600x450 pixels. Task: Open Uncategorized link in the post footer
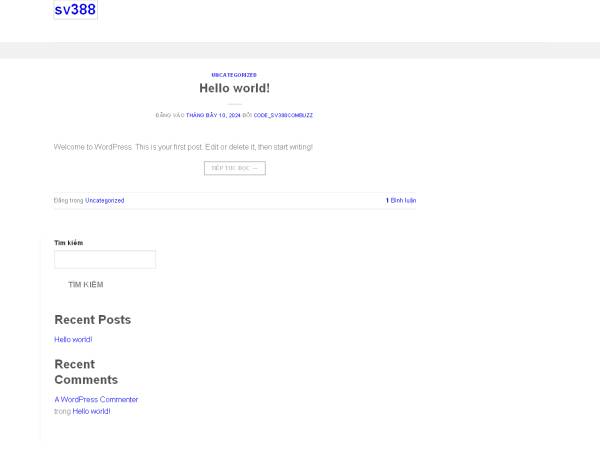coord(105,200)
